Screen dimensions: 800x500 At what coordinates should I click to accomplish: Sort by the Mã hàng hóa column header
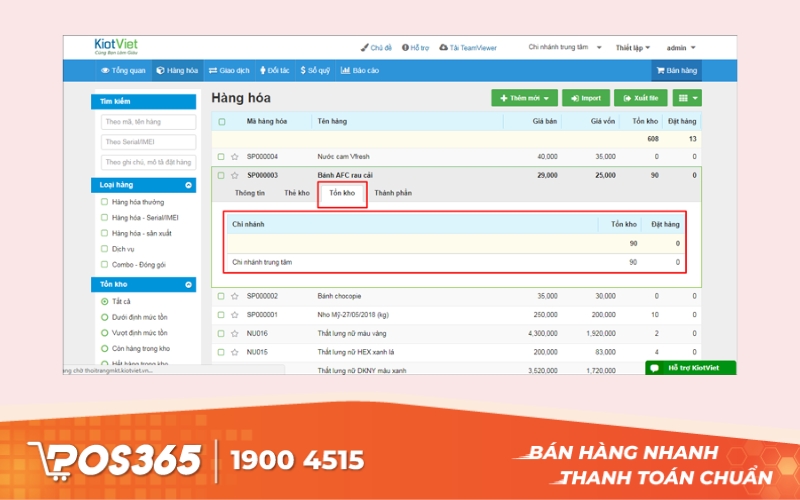(267, 121)
